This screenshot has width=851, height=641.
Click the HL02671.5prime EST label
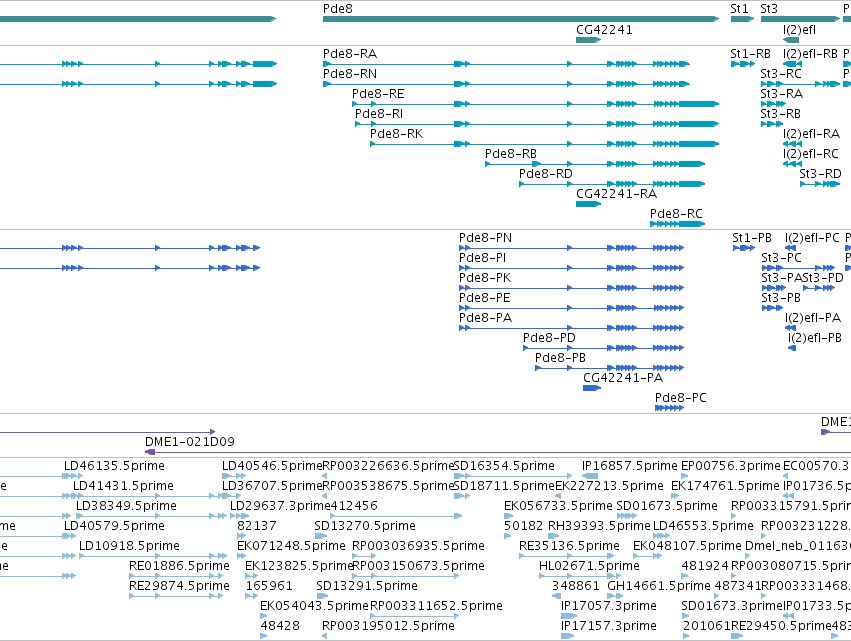[x=589, y=566]
